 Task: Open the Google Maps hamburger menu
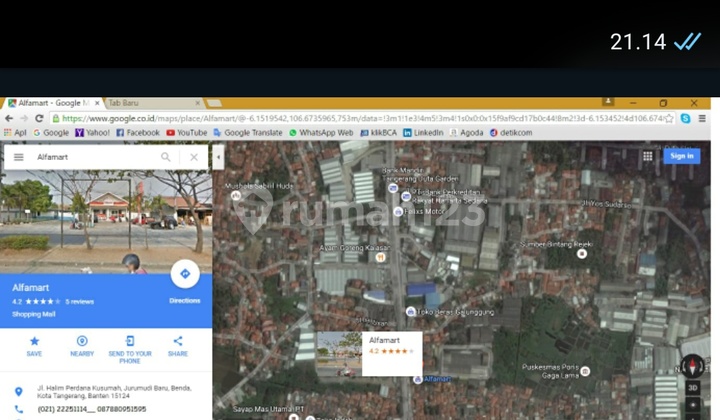click(x=18, y=157)
